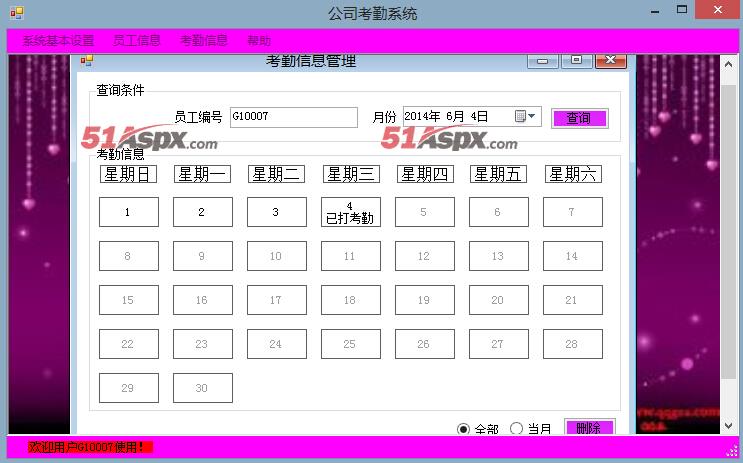Click the 星期日 header label
743x463 pixels.
pyautogui.click(x=128, y=174)
